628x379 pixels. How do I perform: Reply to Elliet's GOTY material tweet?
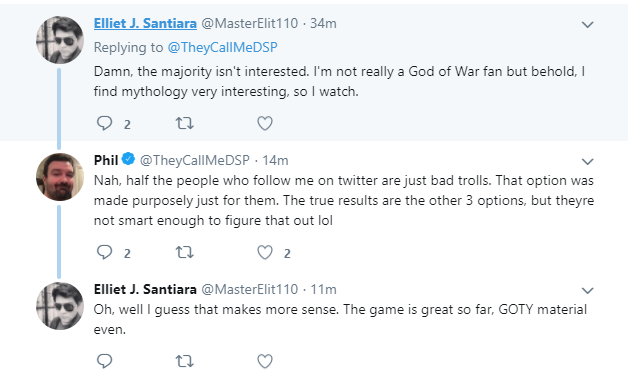[x=105, y=361]
